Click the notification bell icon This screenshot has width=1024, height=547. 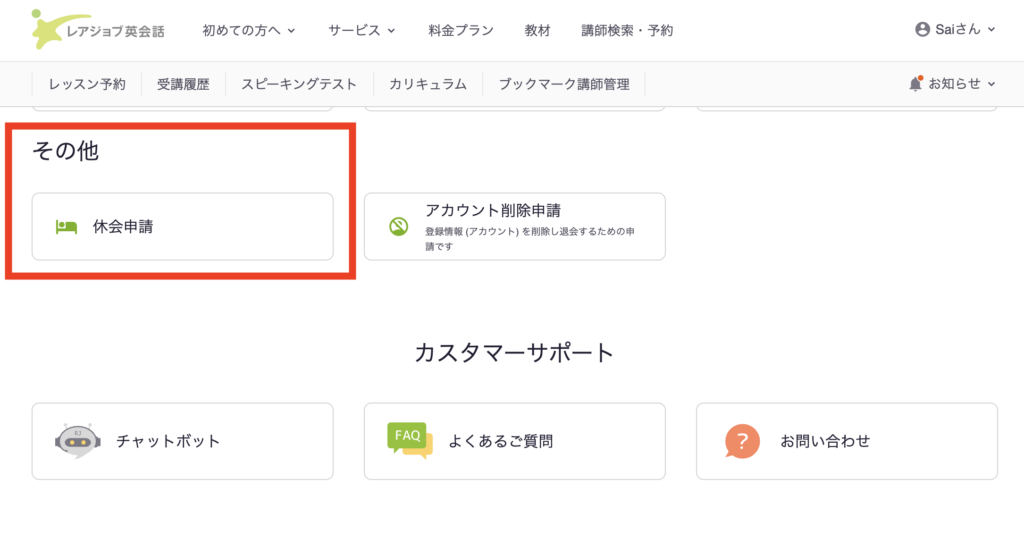[915, 84]
